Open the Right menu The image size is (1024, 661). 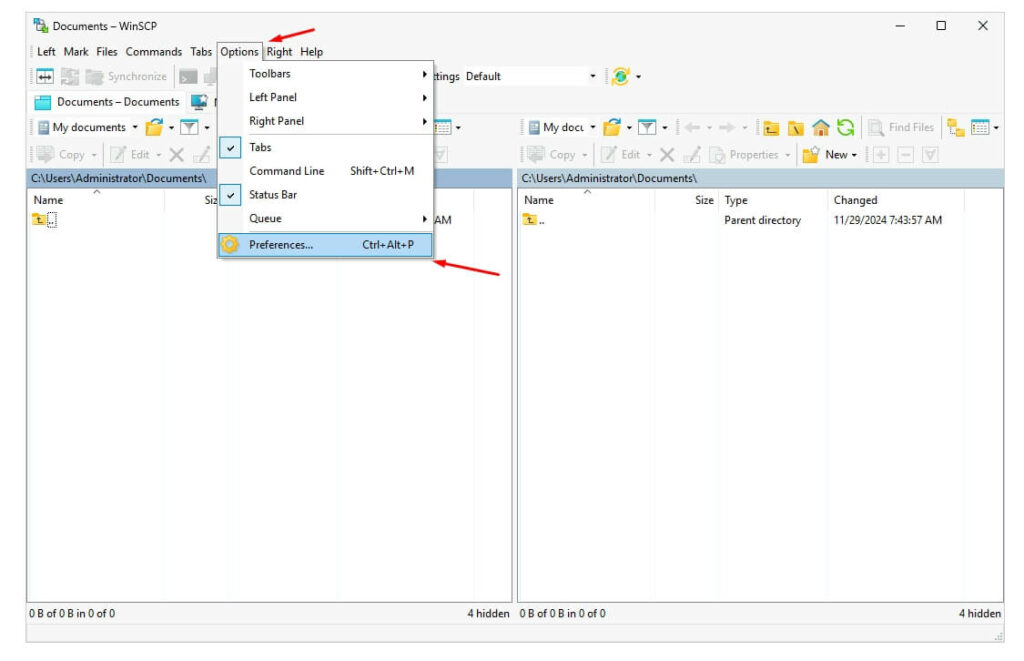click(279, 52)
